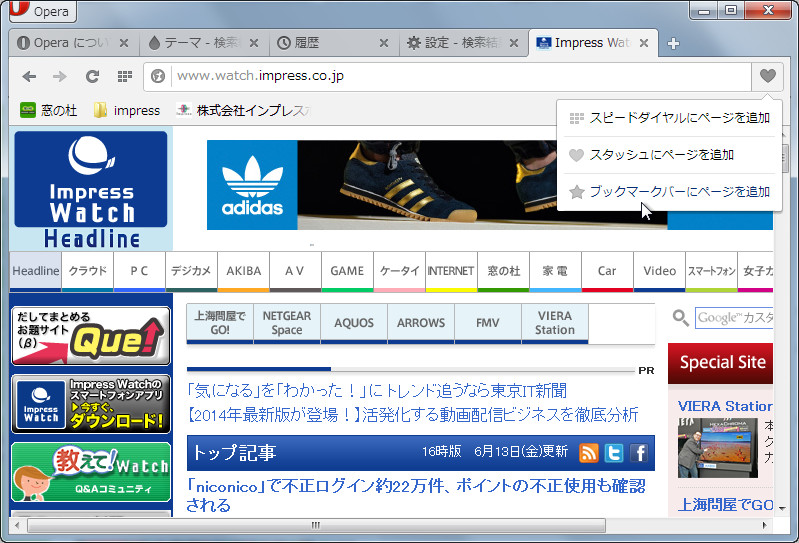Select the 'AKIBA' site nav tab
This screenshot has height=543, width=799.
tap(244, 271)
